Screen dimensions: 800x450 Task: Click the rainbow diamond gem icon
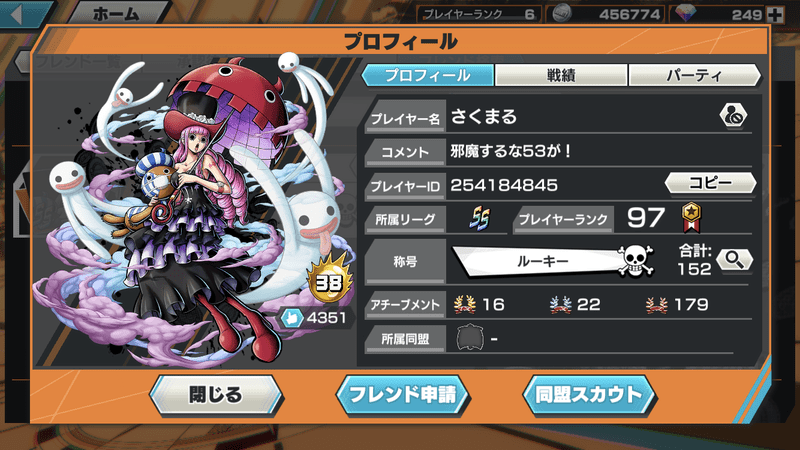pyautogui.click(x=686, y=14)
